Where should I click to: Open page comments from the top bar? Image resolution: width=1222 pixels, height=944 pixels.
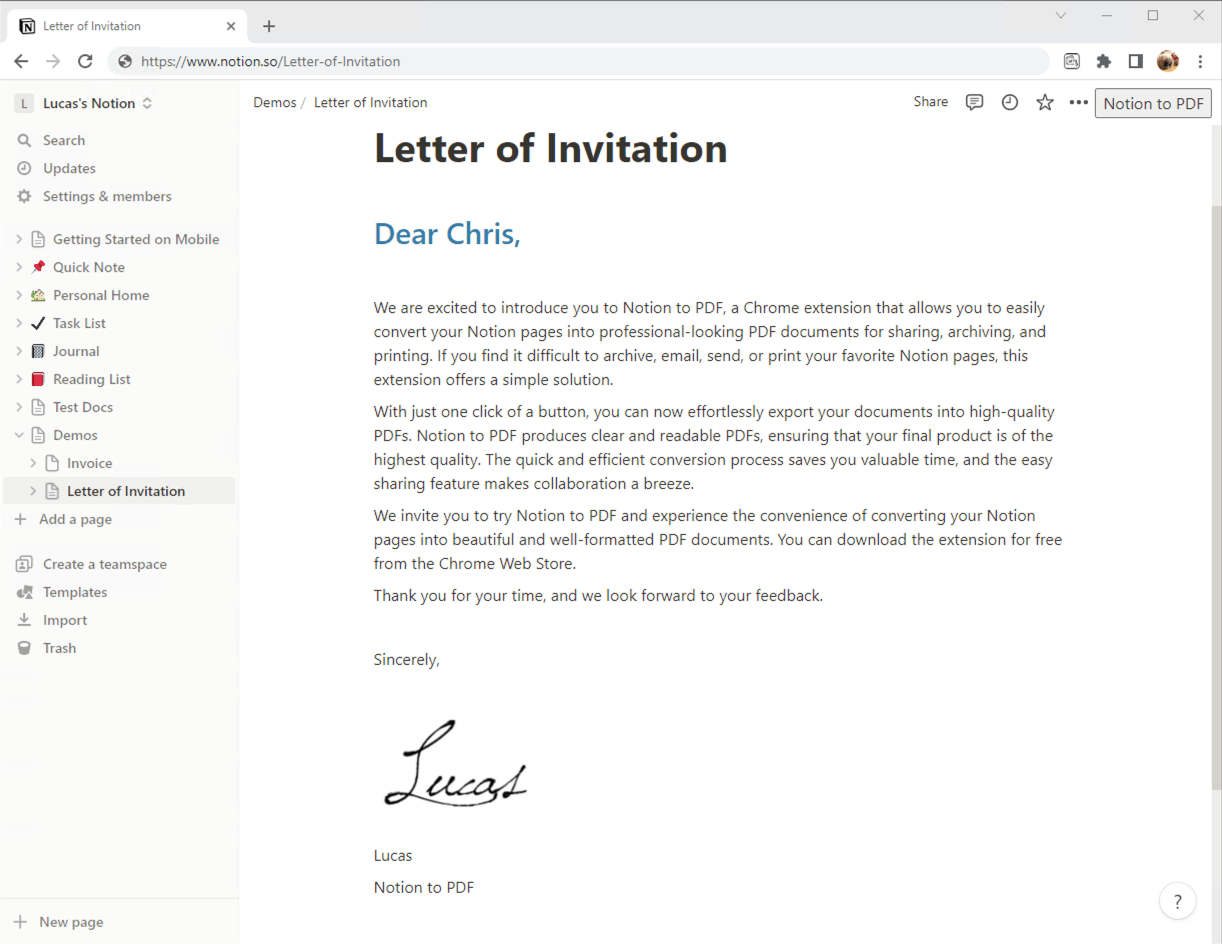tap(974, 101)
